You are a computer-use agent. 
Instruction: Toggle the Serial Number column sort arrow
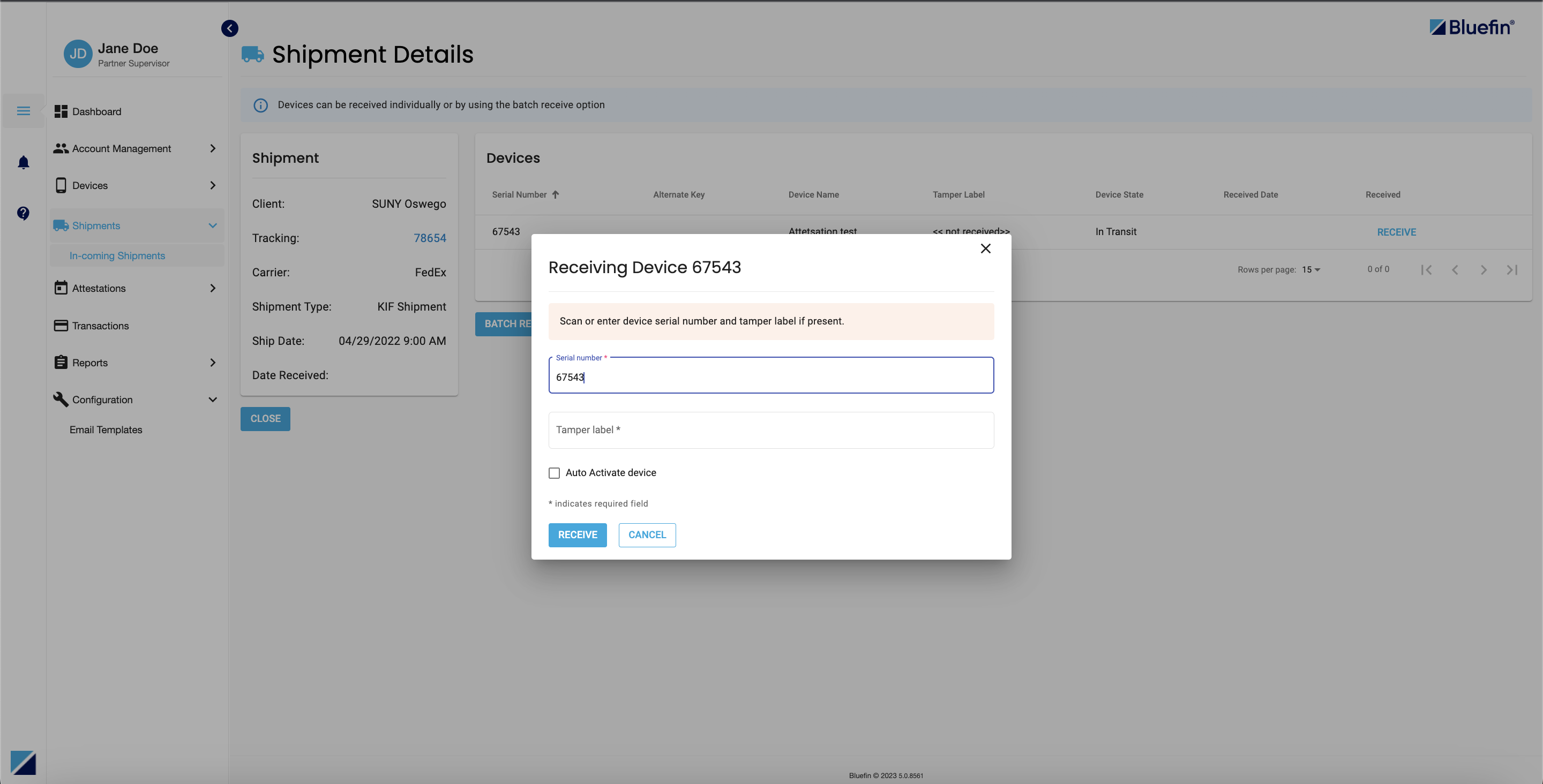(x=555, y=194)
